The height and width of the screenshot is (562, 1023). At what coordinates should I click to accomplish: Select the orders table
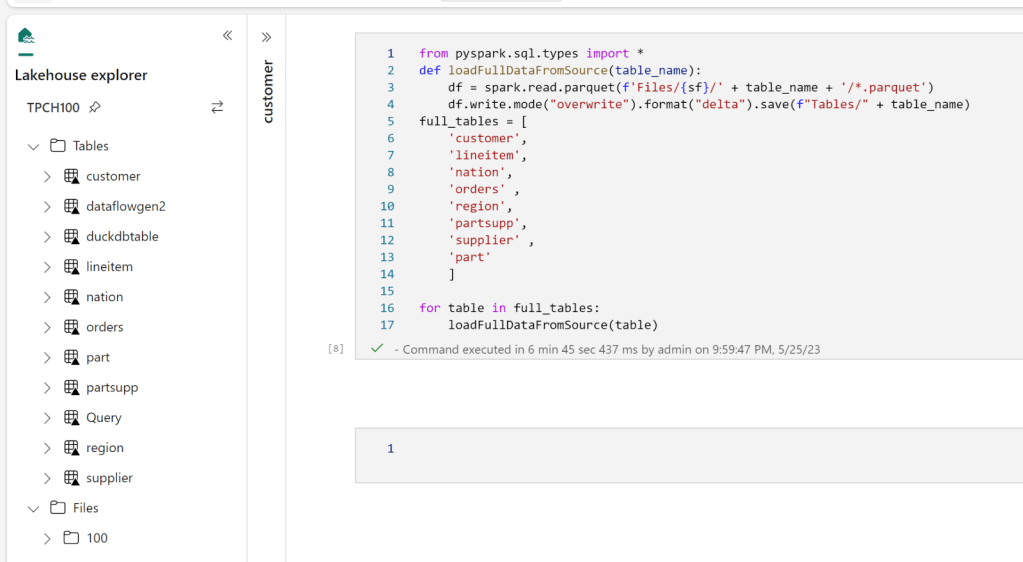pyautogui.click(x=105, y=327)
